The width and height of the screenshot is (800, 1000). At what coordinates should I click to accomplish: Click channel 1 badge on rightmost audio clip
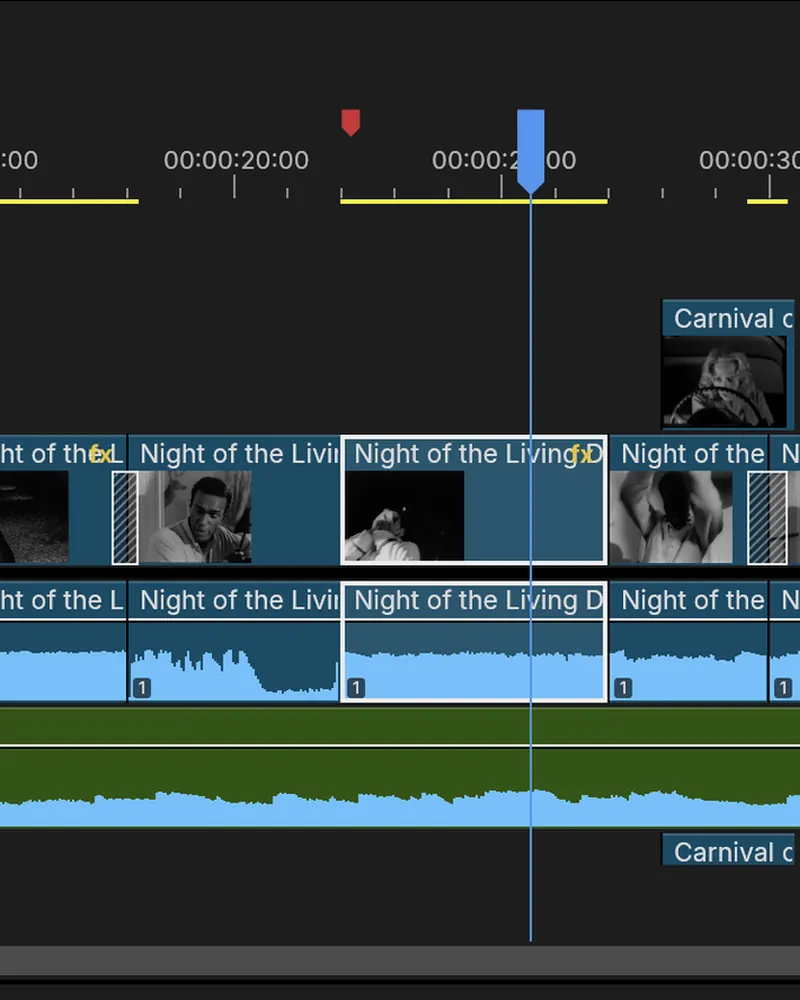782,688
